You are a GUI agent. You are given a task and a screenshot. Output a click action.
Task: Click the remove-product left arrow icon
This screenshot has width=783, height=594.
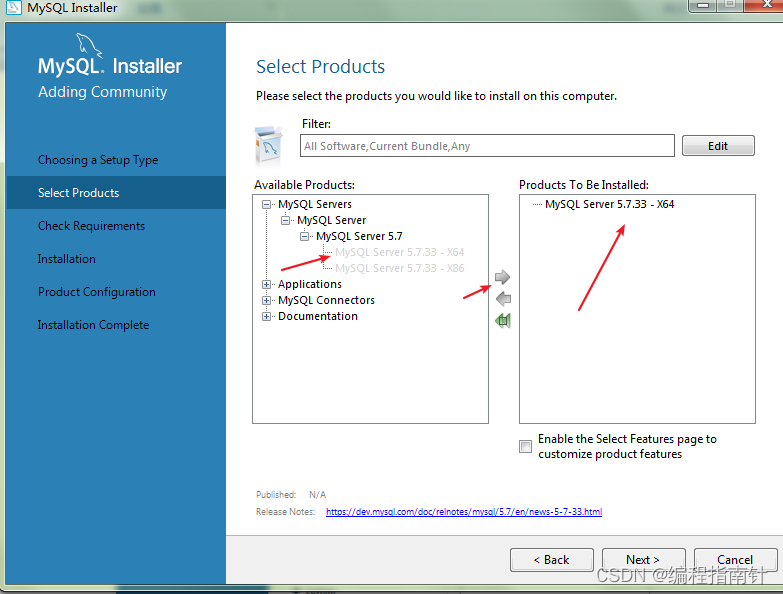tap(503, 299)
